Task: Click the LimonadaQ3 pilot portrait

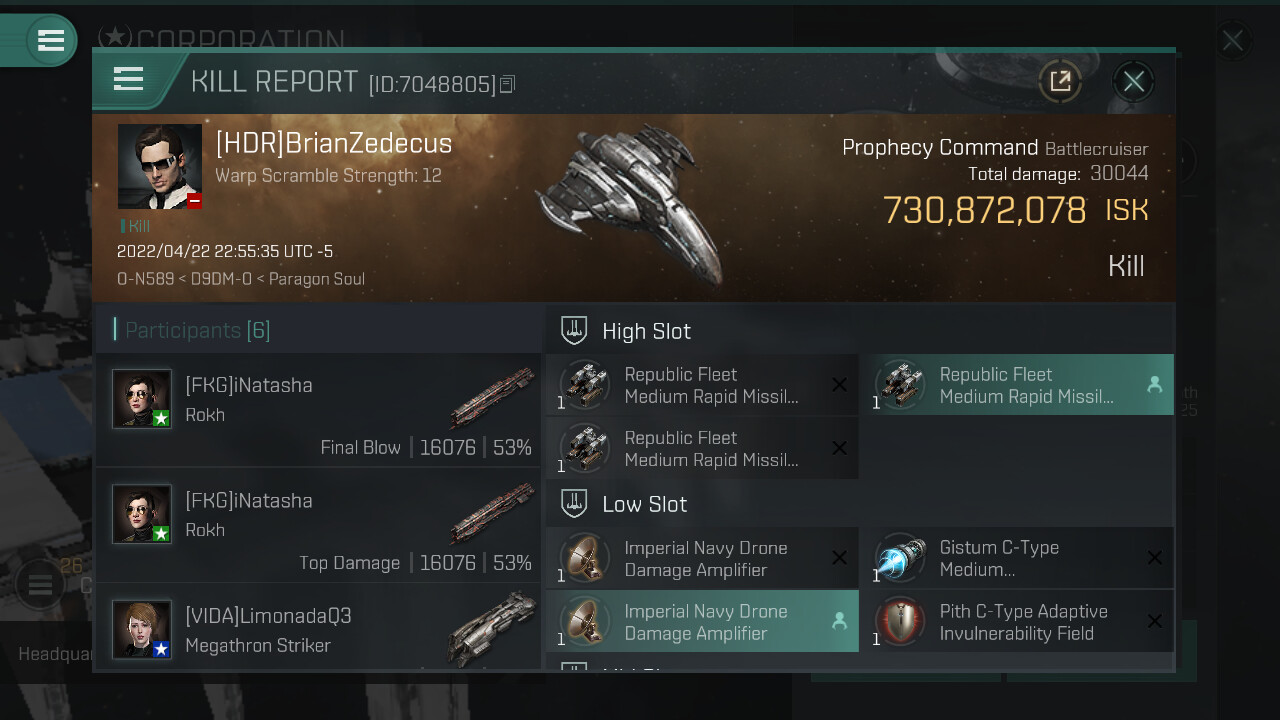Action: 141,630
